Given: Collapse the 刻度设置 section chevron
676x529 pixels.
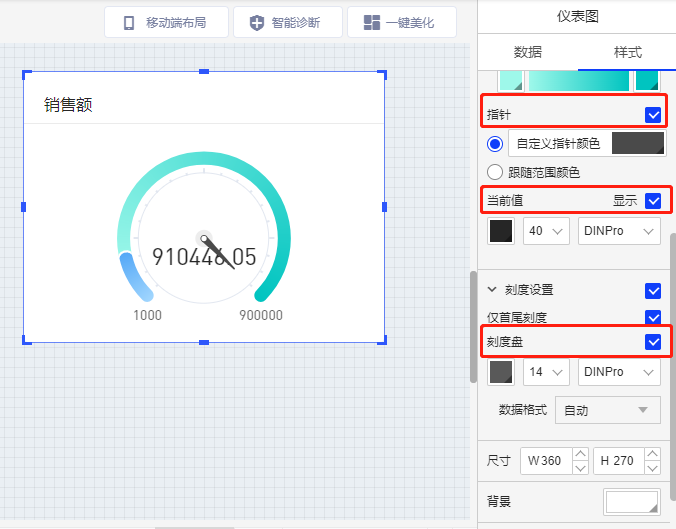Looking at the screenshot, I should (492, 290).
